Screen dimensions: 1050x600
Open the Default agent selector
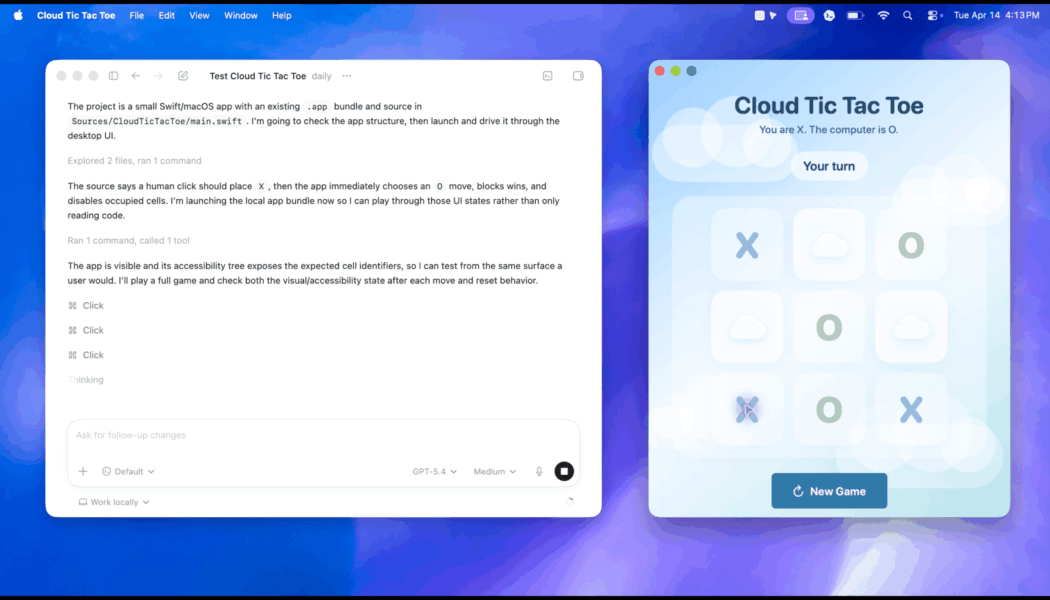tap(127, 470)
